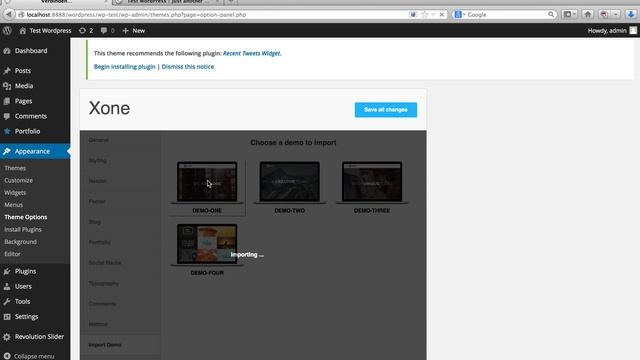This screenshot has height=360, width=640.
Task: Stop page loading with X icon
Action: (442, 15)
